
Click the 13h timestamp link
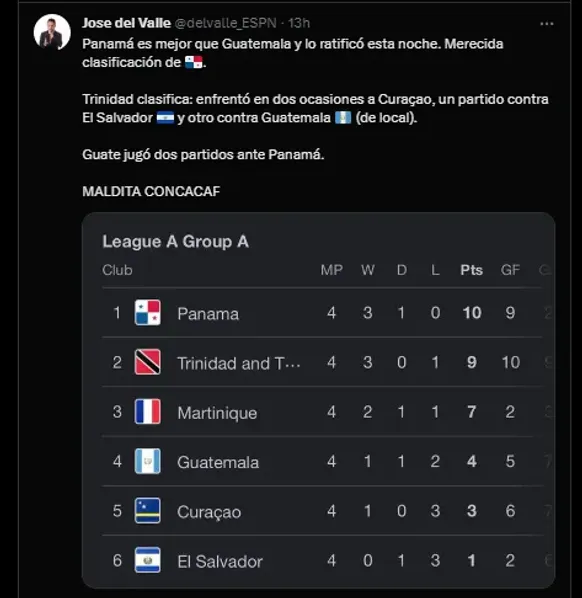pos(299,23)
